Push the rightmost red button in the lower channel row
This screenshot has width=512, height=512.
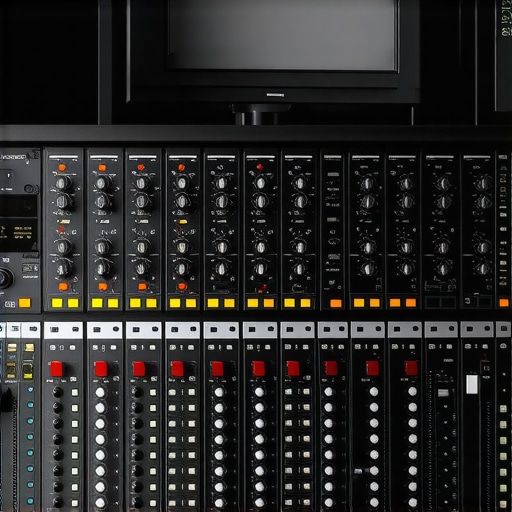[x=411, y=368]
